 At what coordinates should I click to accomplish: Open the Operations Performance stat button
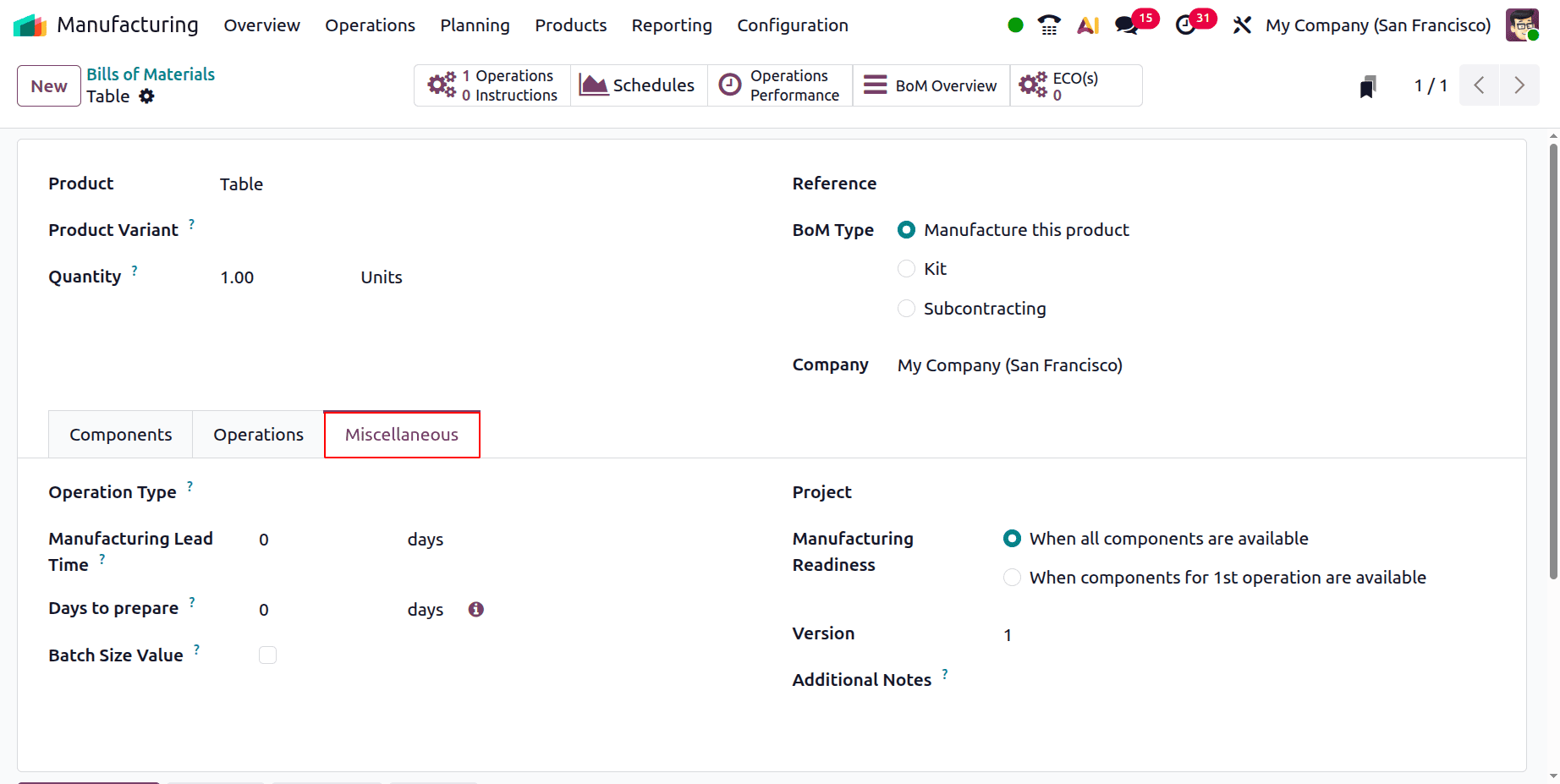[x=780, y=85]
